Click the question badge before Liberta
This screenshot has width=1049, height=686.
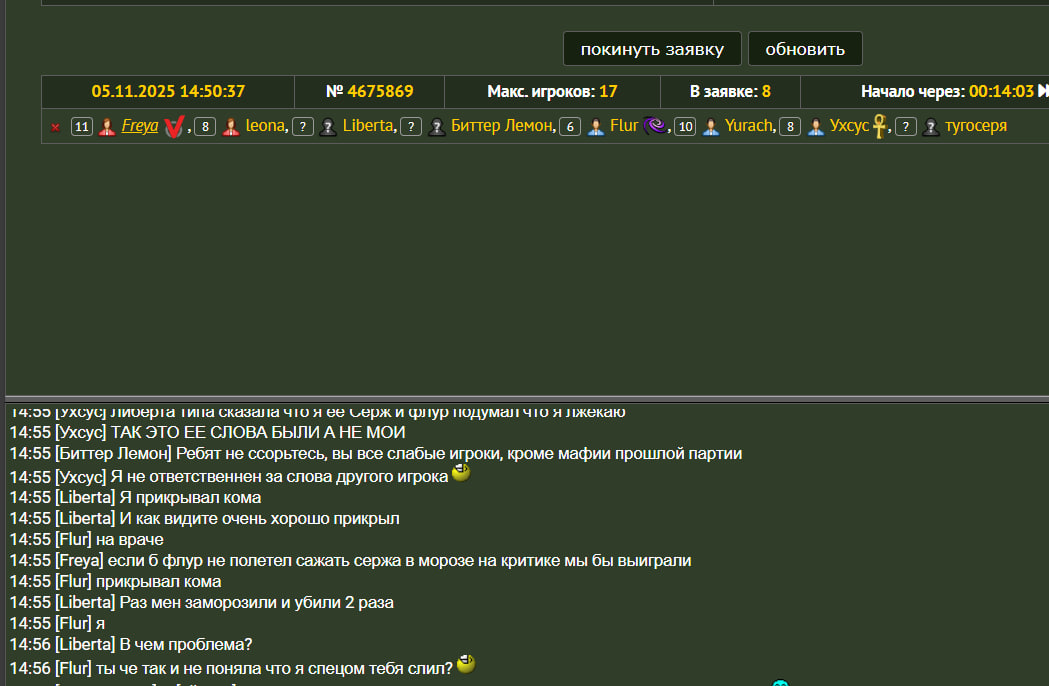[x=303, y=126]
